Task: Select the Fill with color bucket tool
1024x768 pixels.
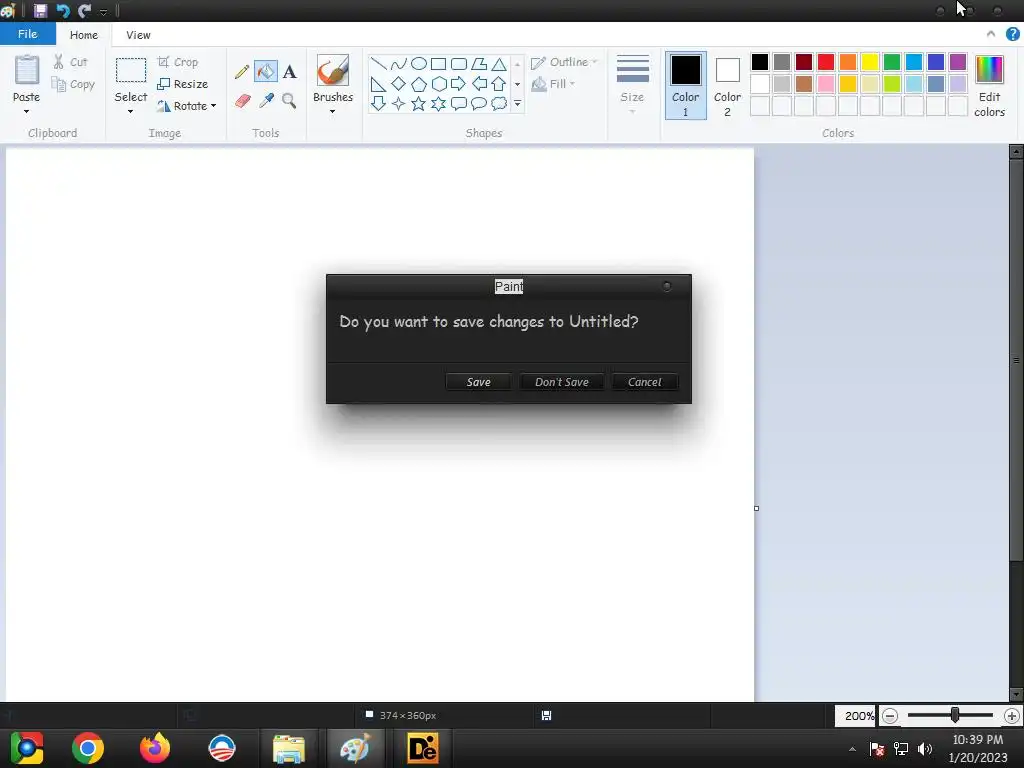Action: (x=266, y=71)
